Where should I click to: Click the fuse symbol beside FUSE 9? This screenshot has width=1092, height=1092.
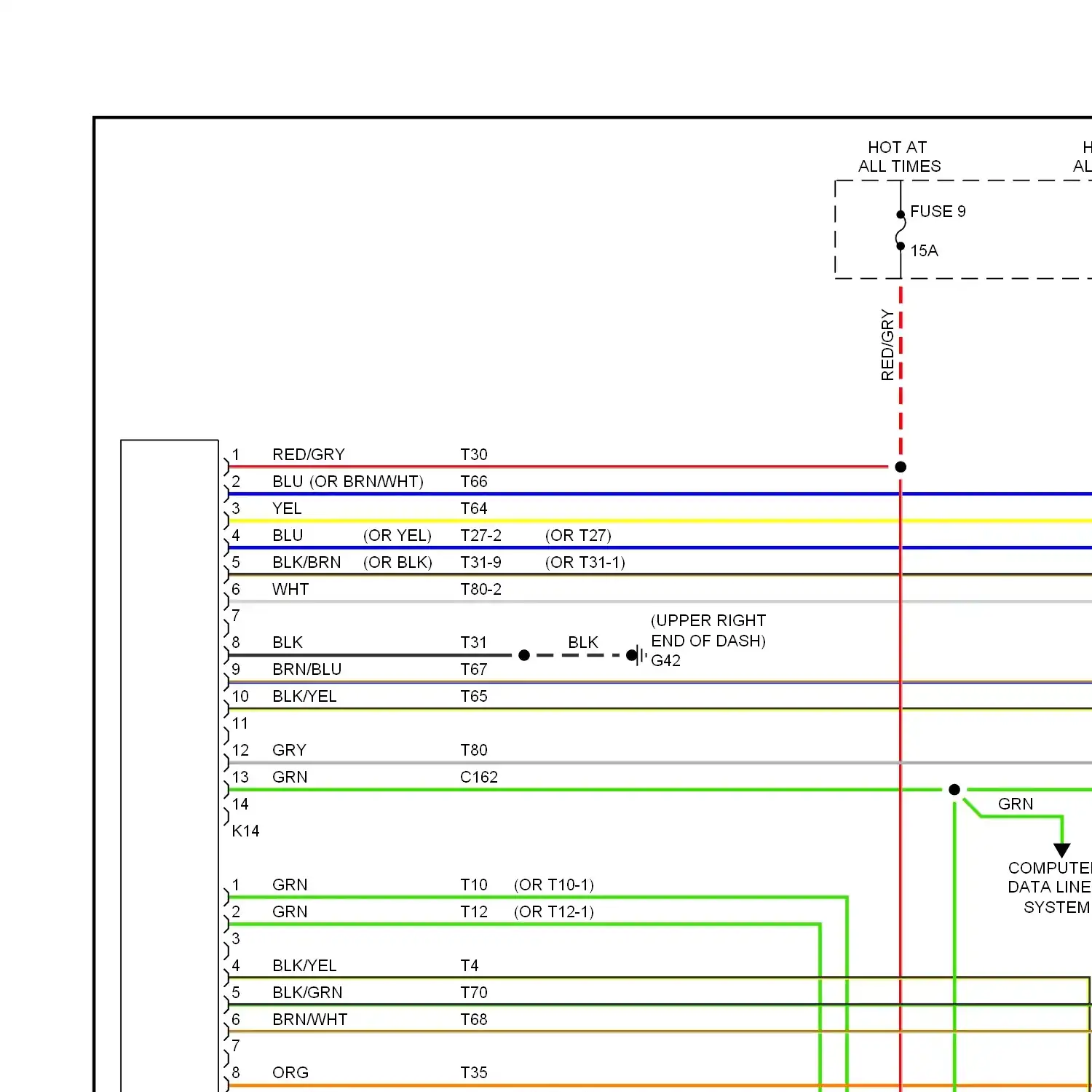point(901,230)
